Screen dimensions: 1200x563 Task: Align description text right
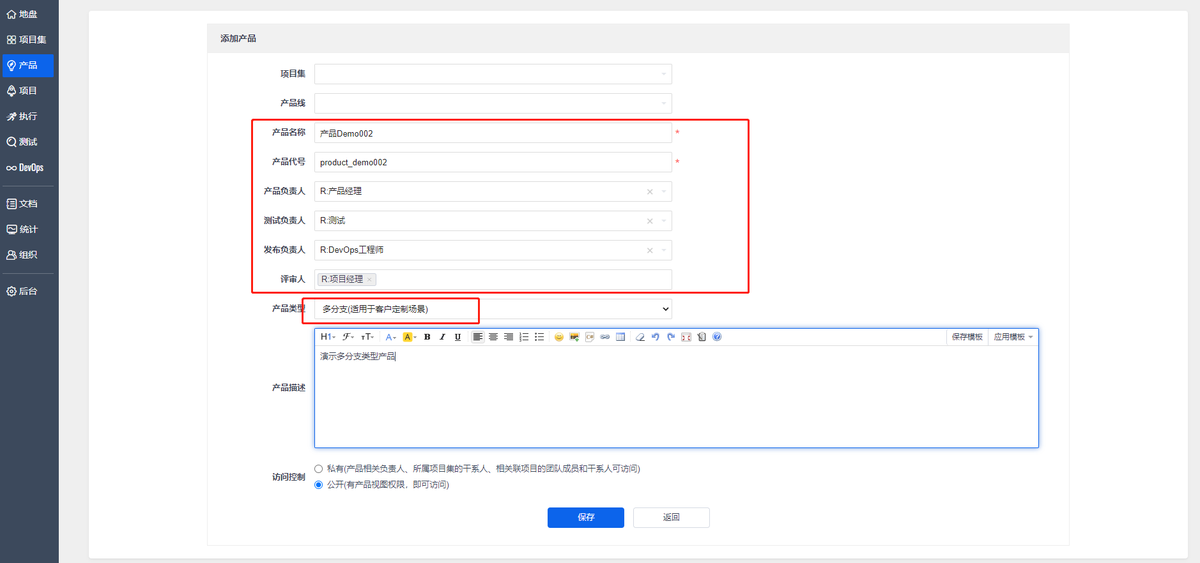pos(508,337)
